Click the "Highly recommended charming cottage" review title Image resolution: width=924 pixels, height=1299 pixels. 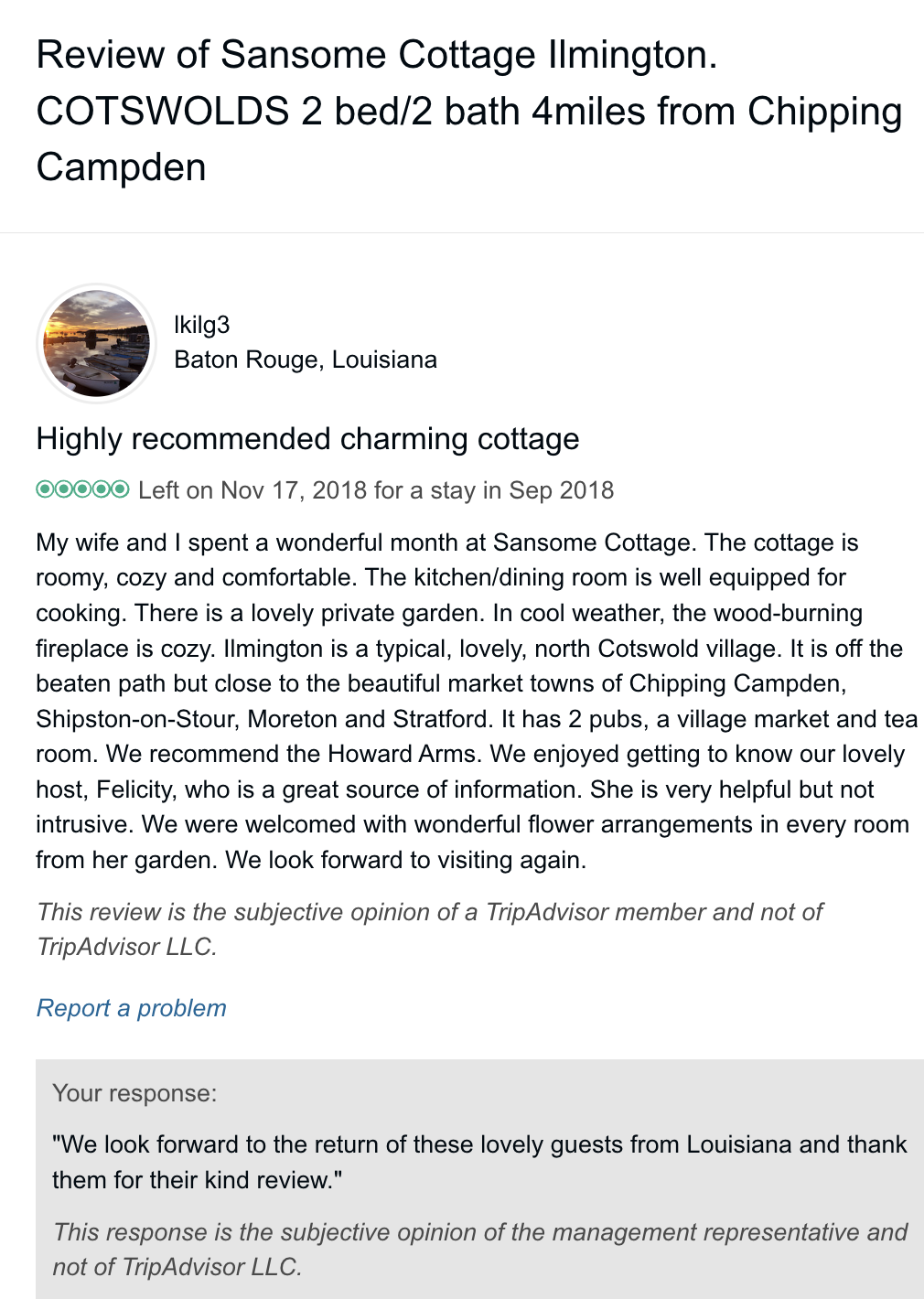307,439
